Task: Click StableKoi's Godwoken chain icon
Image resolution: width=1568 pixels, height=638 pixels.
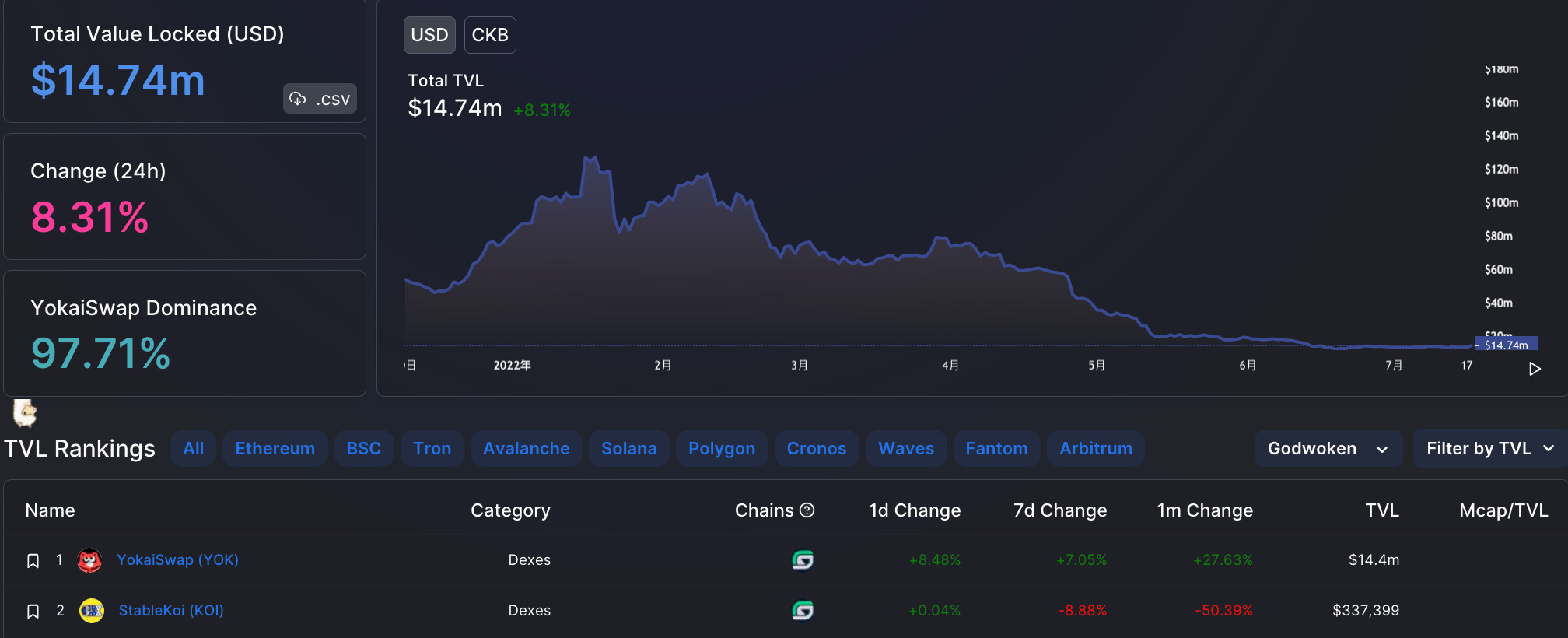Action: click(802, 611)
